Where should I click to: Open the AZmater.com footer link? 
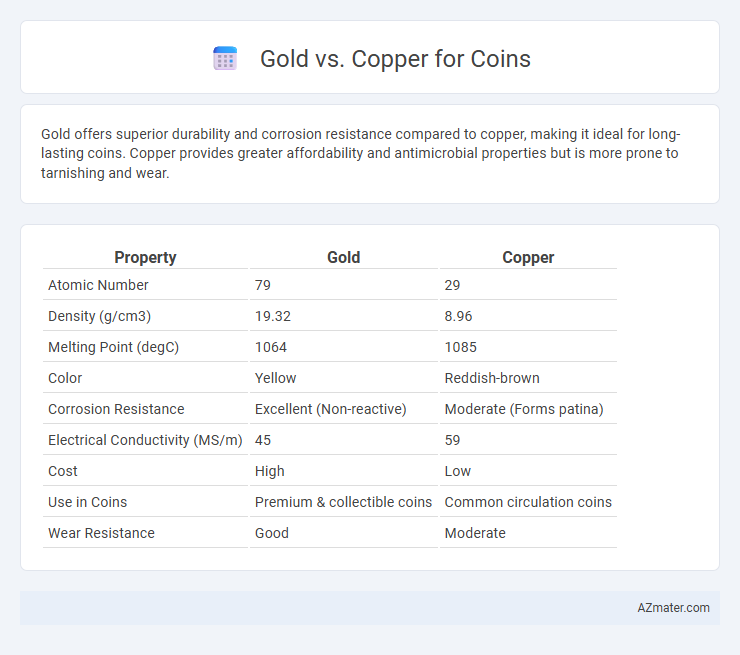673,607
